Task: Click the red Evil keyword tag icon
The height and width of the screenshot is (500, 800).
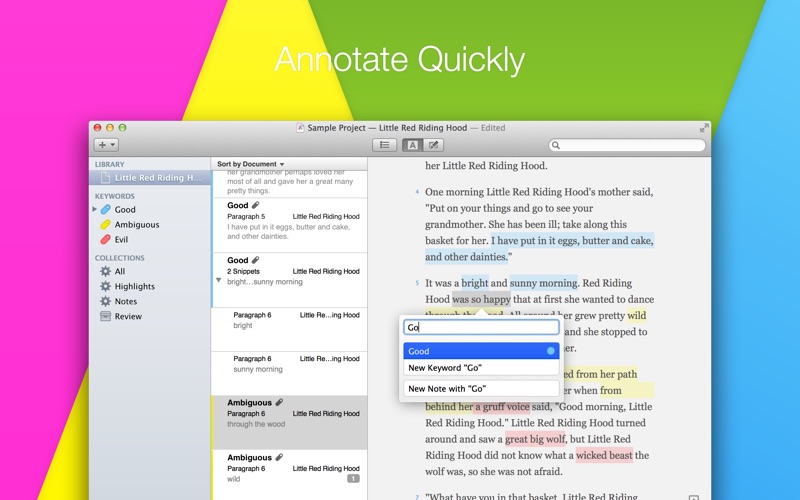Action: (x=105, y=240)
